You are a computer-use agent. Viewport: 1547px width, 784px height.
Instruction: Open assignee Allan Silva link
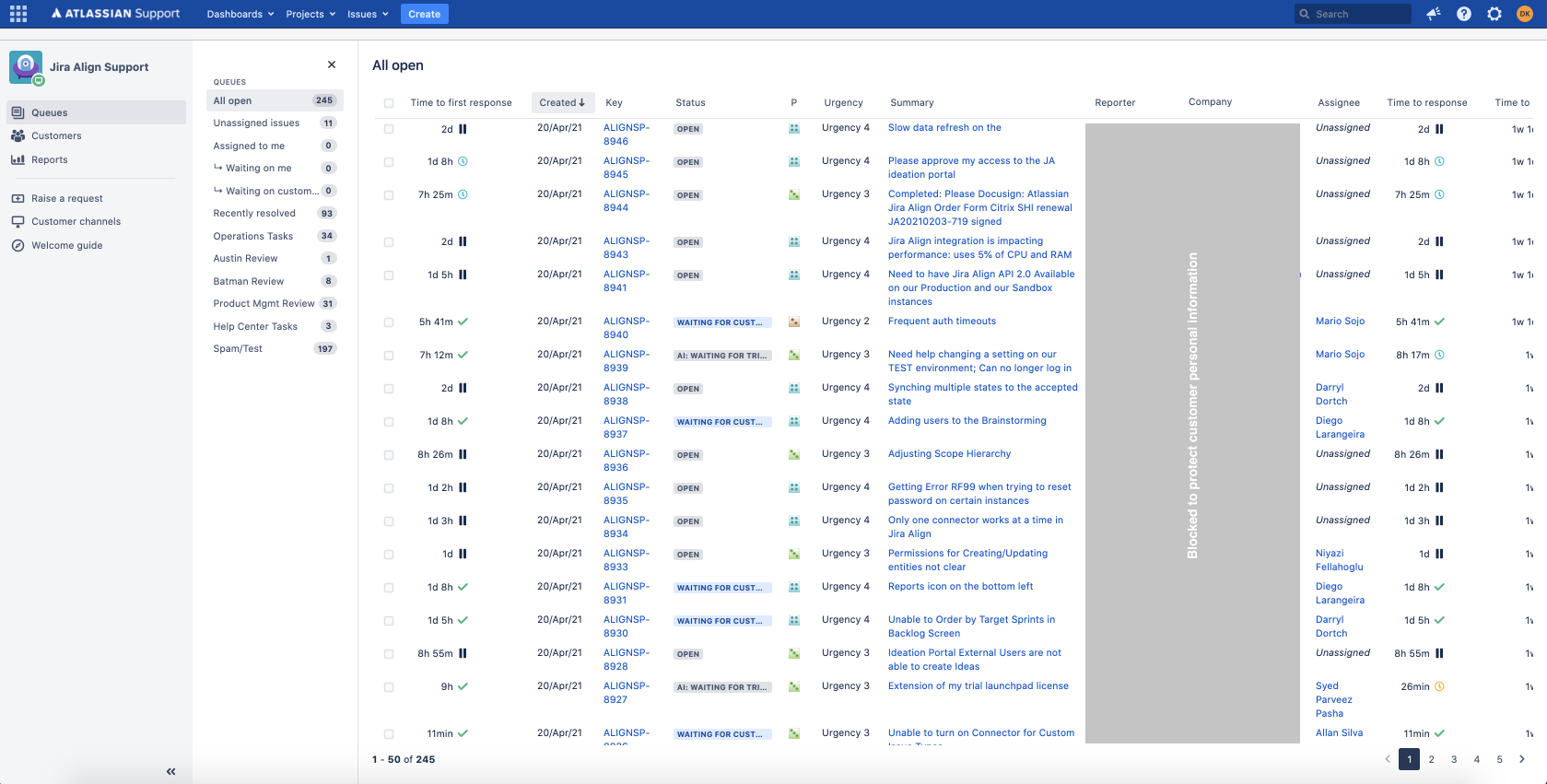click(1339, 732)
